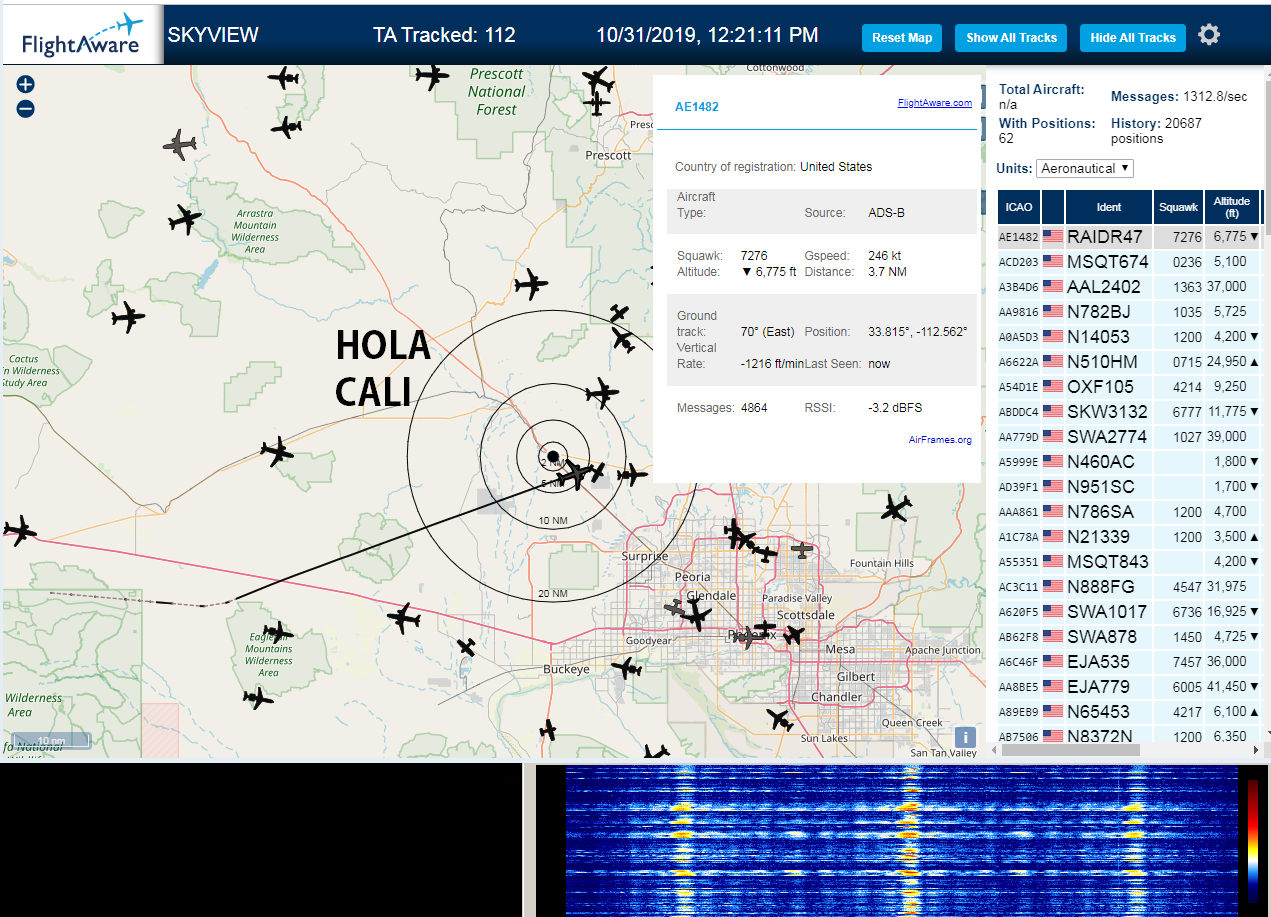1271x917 pixels.
Task: Select EJA779 row in aircraft table
Action: [1129, 687]
